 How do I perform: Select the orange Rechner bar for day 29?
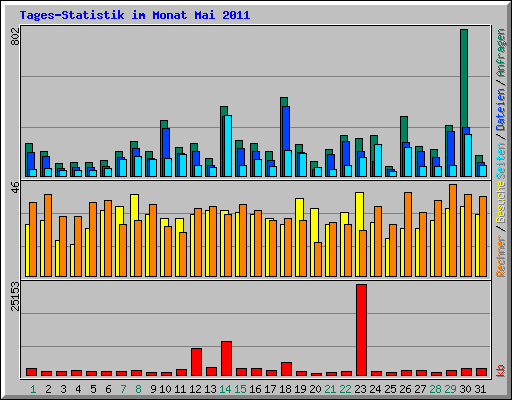tap(453, 230)
